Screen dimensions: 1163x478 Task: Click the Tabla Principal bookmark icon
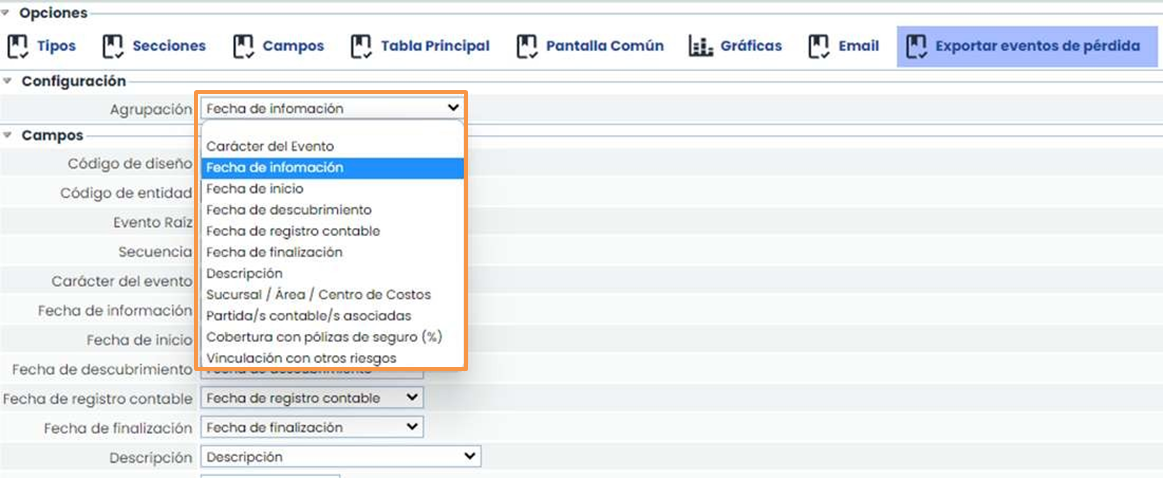pos(361,46)
